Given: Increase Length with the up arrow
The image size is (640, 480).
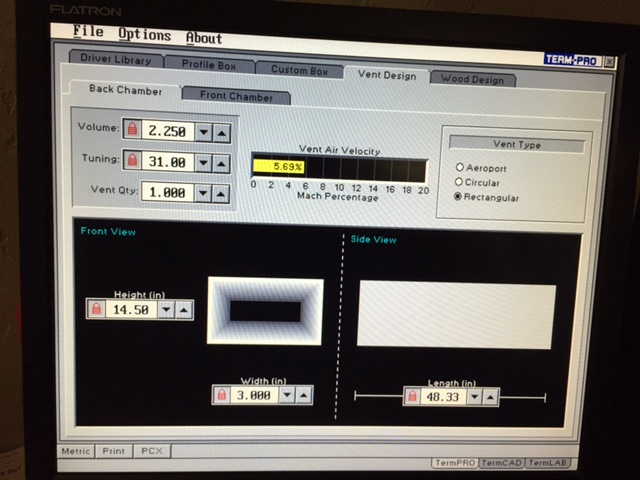Looking at the screenshot, I should pyautogui.click(x=491, y=397).
